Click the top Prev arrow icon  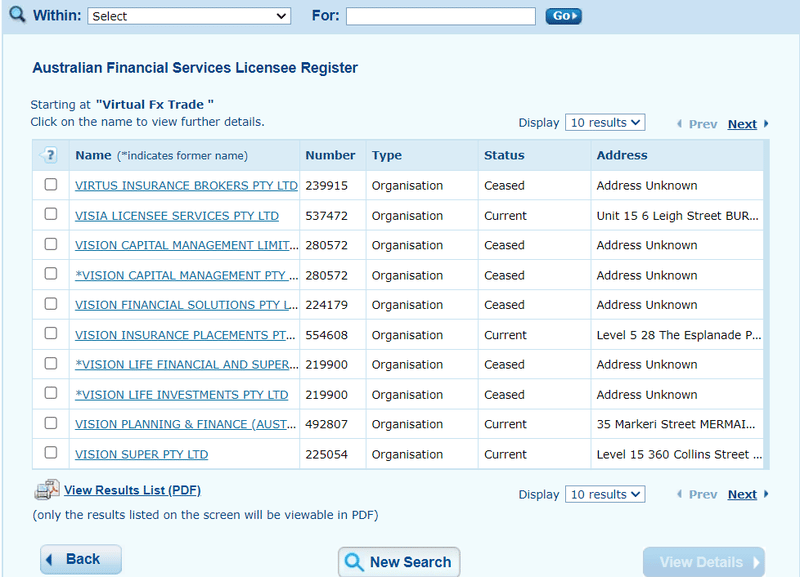(x=679, y=124)
